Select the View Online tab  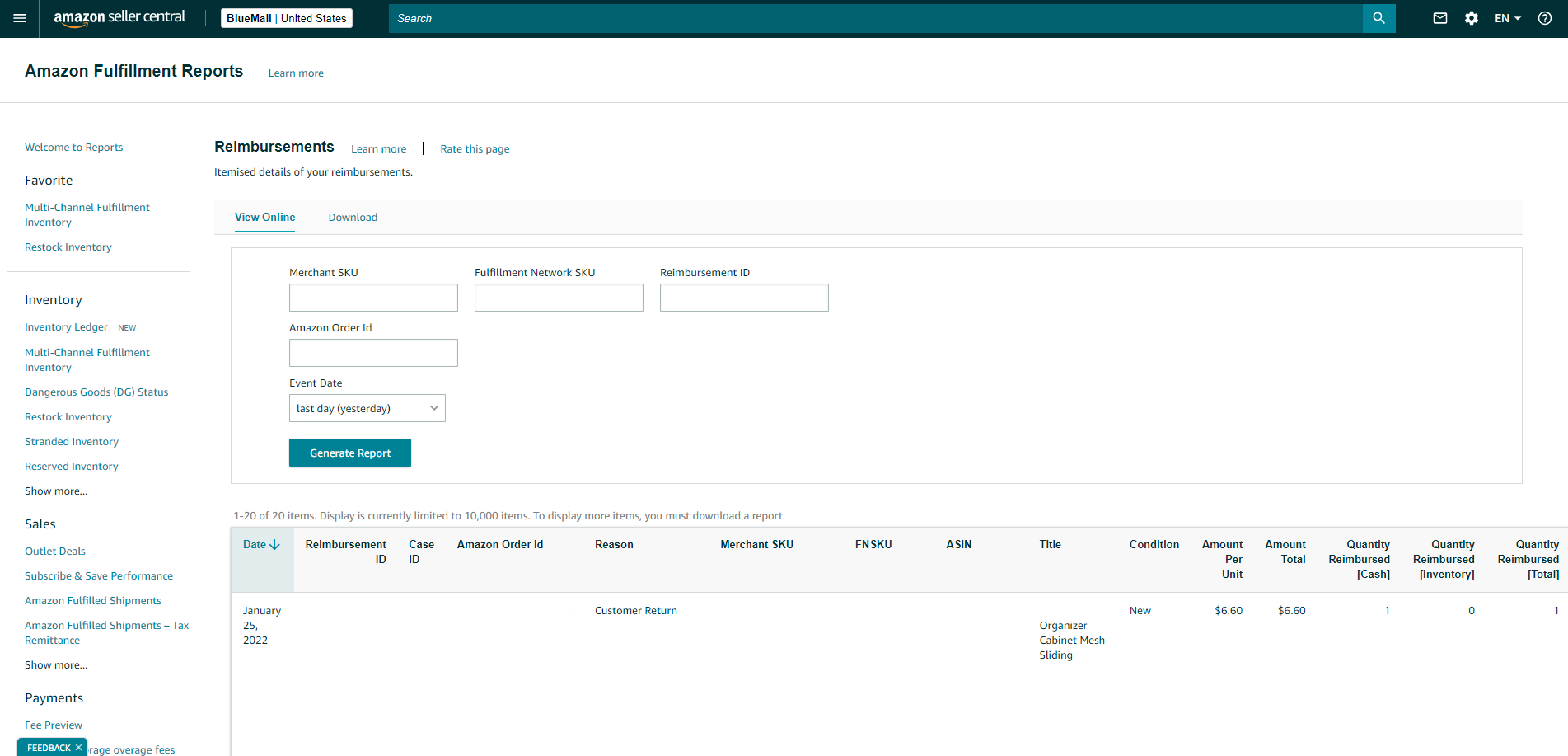pos(264,218)
